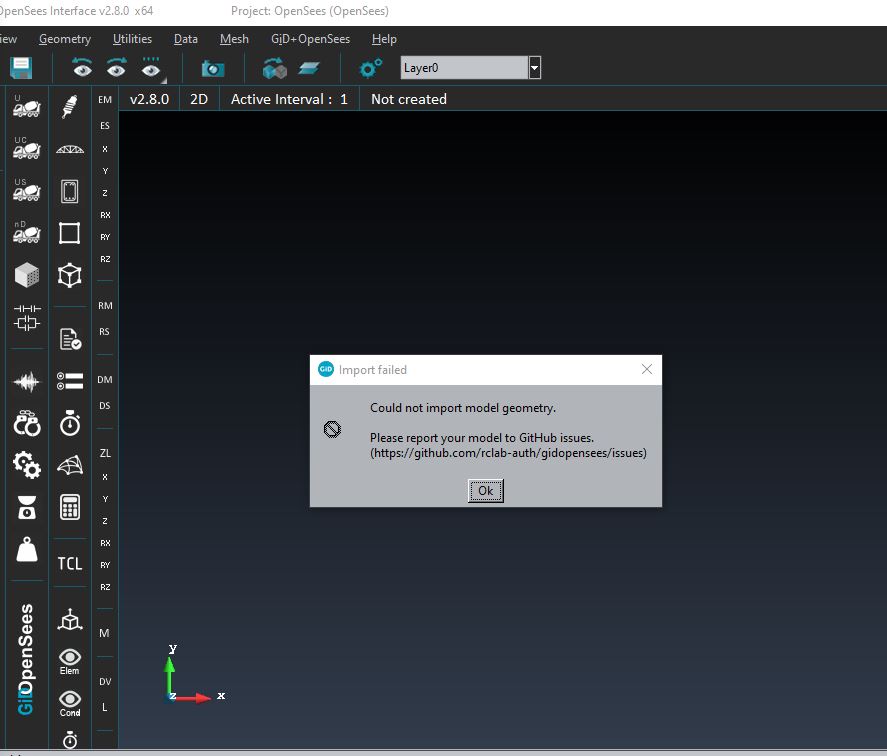This screenshot has height=756, width=887.
Task: Open the Geometry menu
Action: pyautogui.click(x=65, y=39)
